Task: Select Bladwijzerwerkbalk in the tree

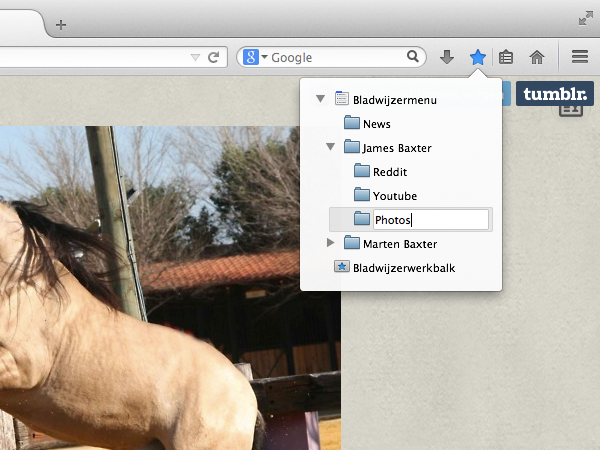Action: click(404, 268)
